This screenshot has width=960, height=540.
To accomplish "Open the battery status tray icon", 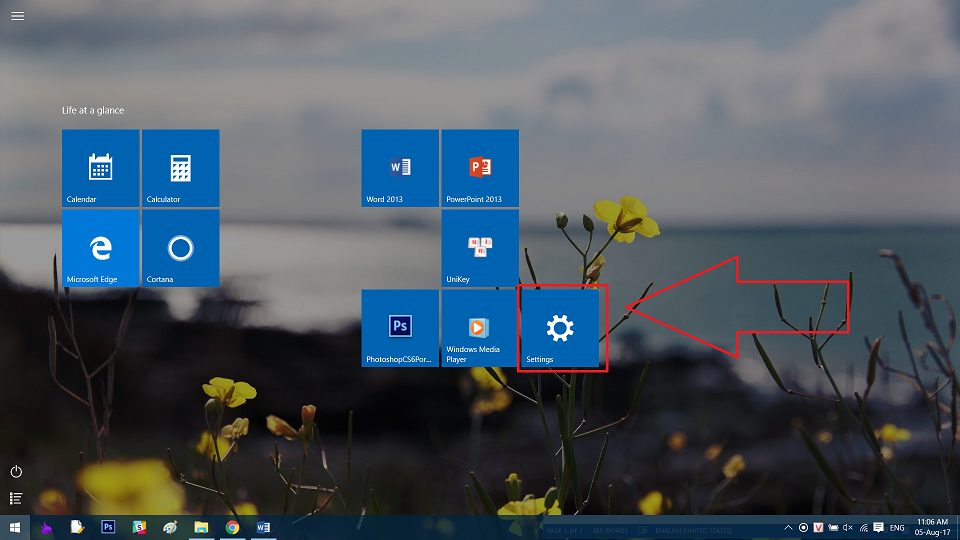I will [x=833, y=528].
